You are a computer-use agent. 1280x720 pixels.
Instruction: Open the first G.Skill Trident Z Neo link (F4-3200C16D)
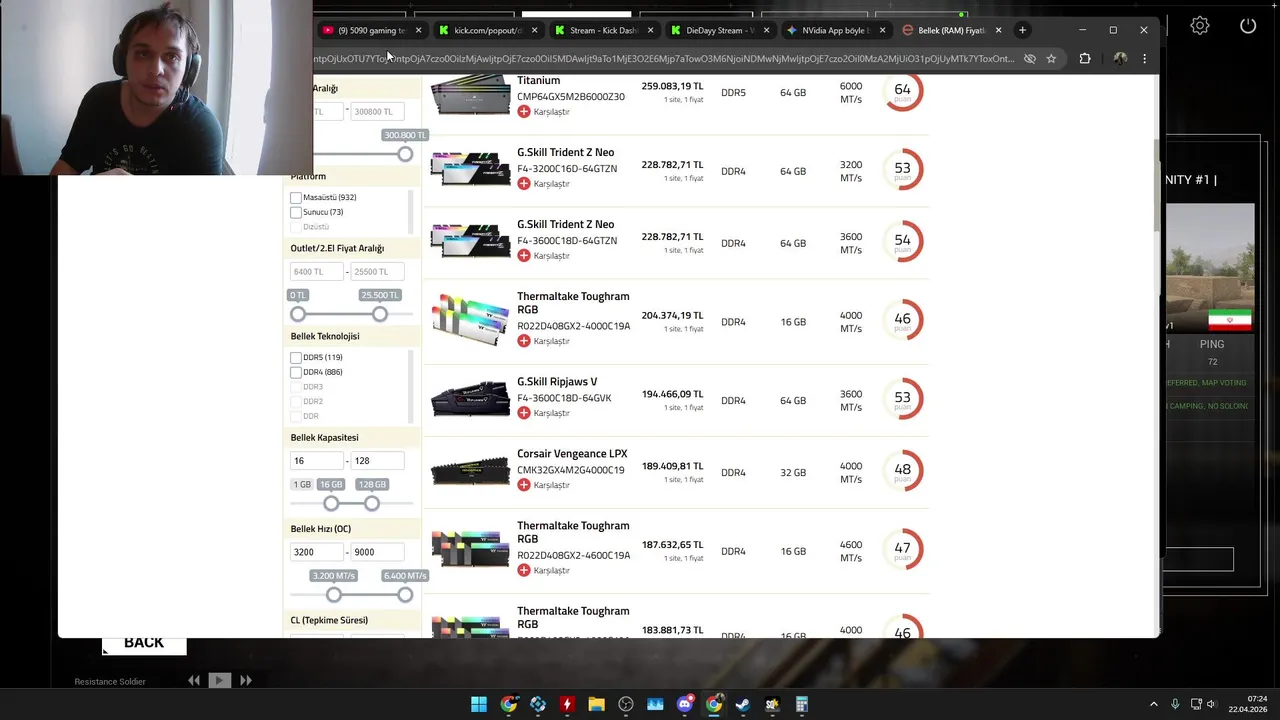pyautogui.click(x=565, y=153)
